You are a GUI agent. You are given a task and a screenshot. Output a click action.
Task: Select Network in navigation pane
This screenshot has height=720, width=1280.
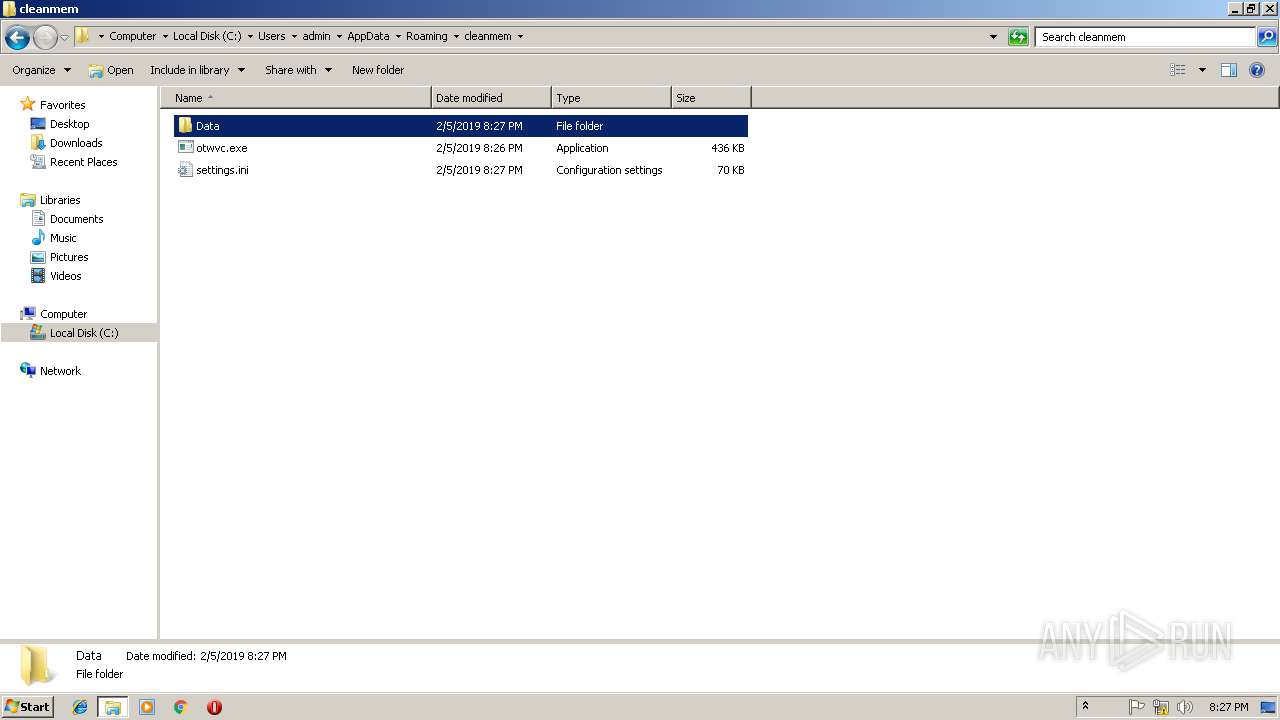tap(60, 371)
